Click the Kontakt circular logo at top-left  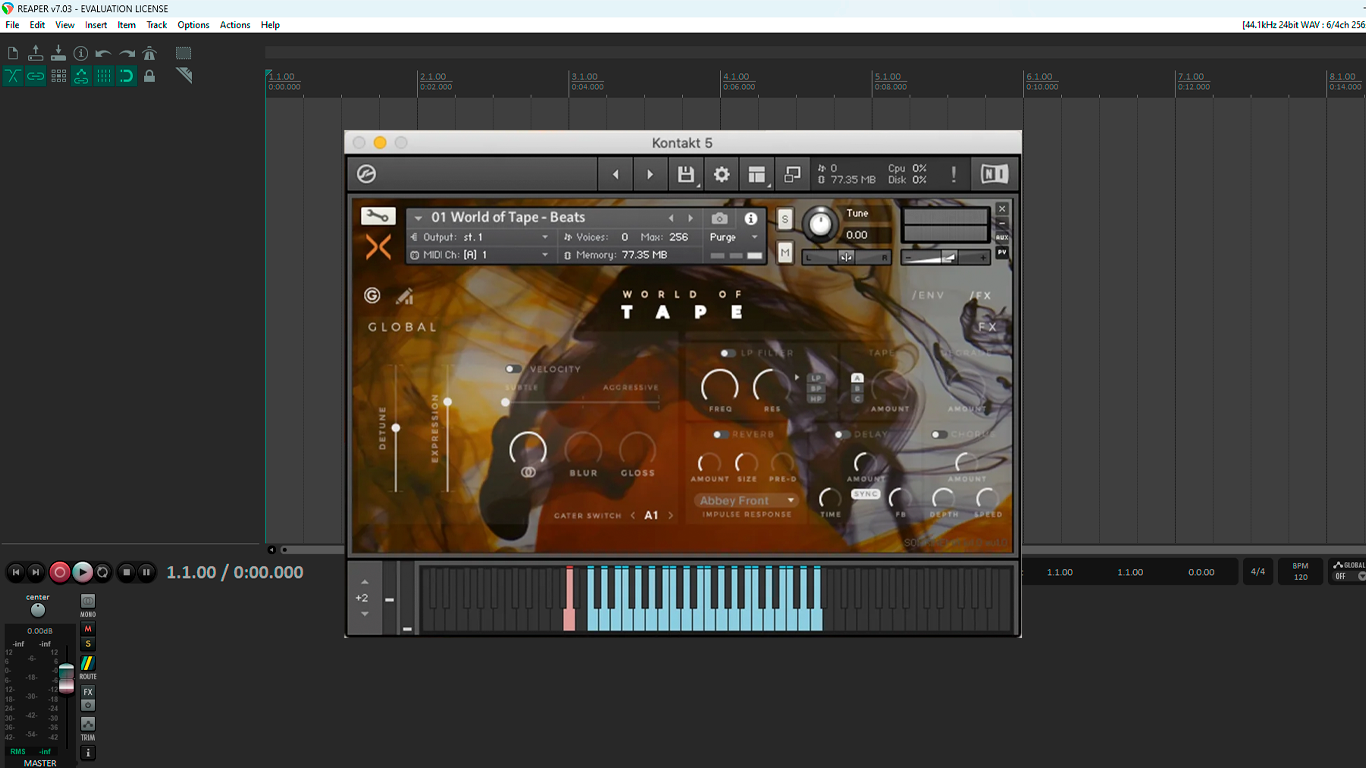click(x=366, y=175)
